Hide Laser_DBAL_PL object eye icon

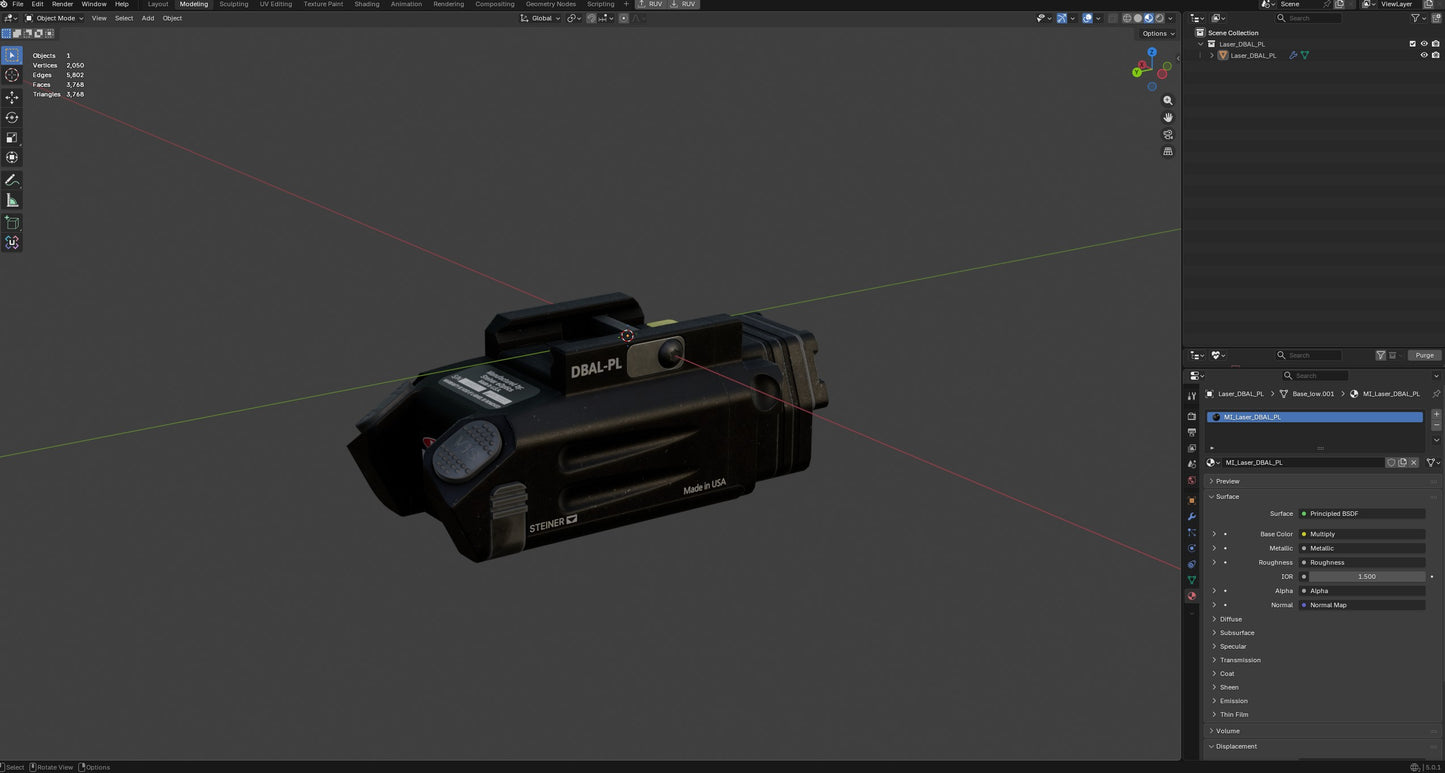tap(1424, 55)
